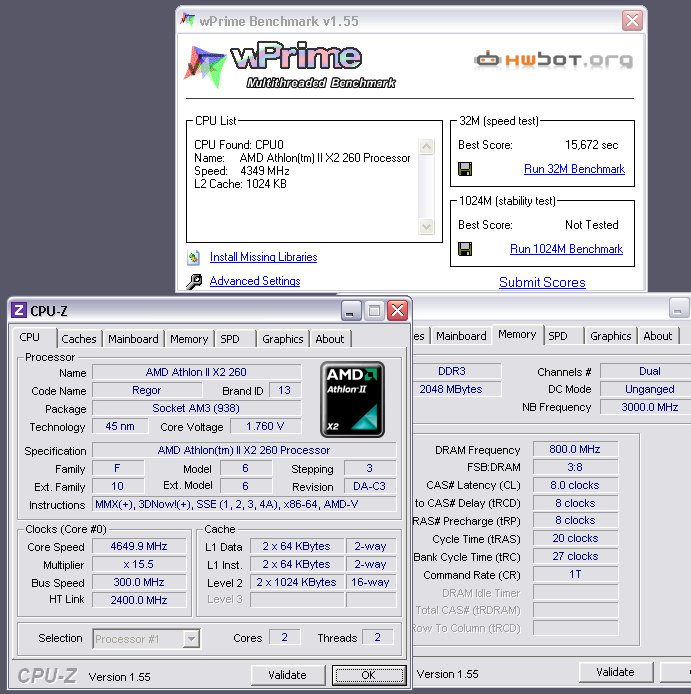The image size is (691, 694).
Task: Switch to Mainboard tab in front CPU-Z
Action: pyautogui.click(x=133, y=339)
